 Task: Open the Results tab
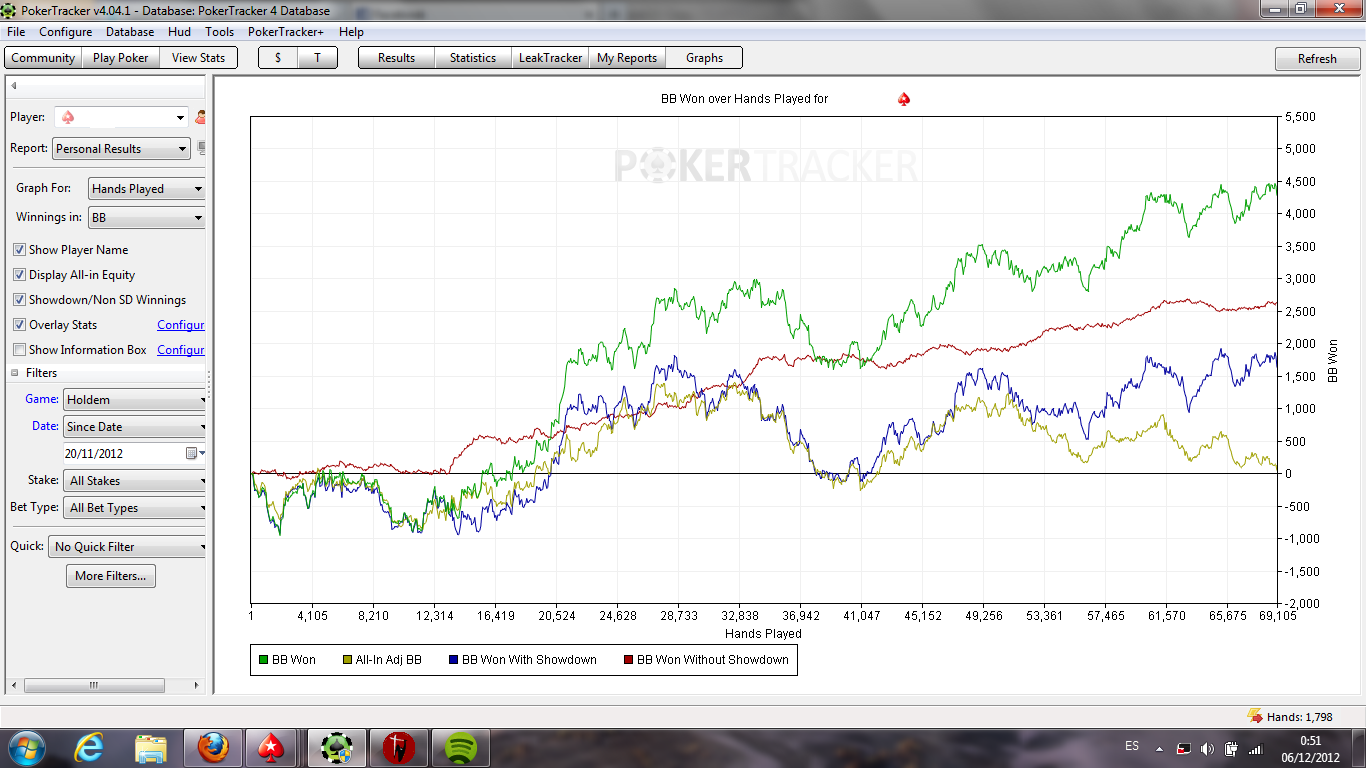[x=396, y=58]
